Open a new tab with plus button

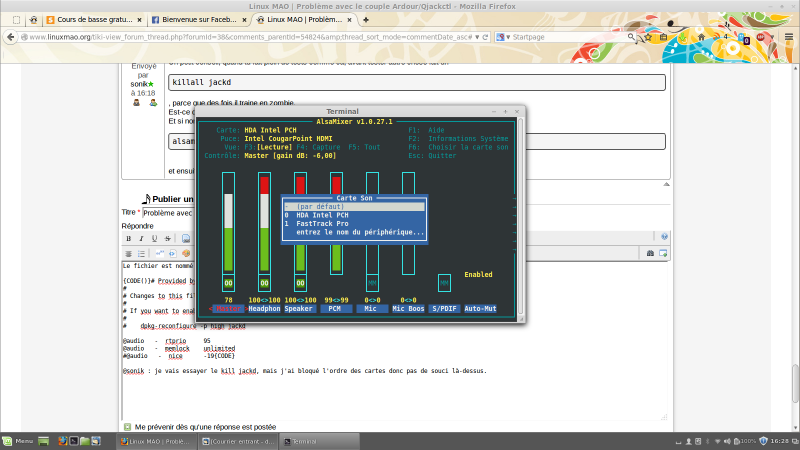click(365, 20)
